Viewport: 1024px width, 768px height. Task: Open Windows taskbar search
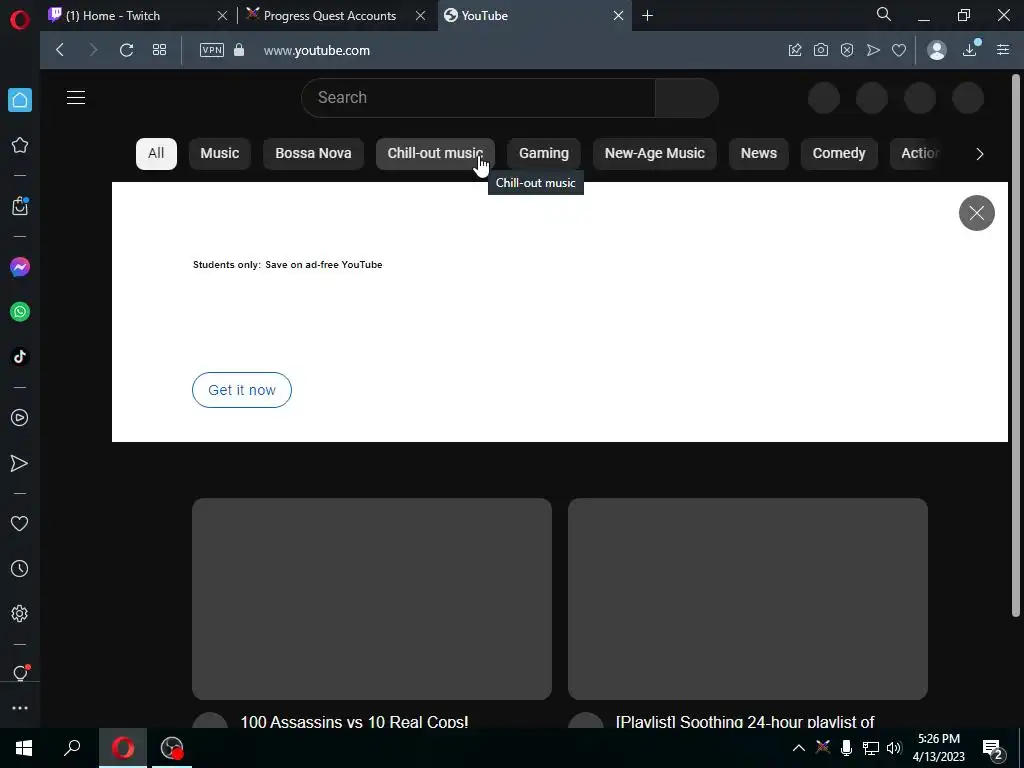click(x=72, y=748)
